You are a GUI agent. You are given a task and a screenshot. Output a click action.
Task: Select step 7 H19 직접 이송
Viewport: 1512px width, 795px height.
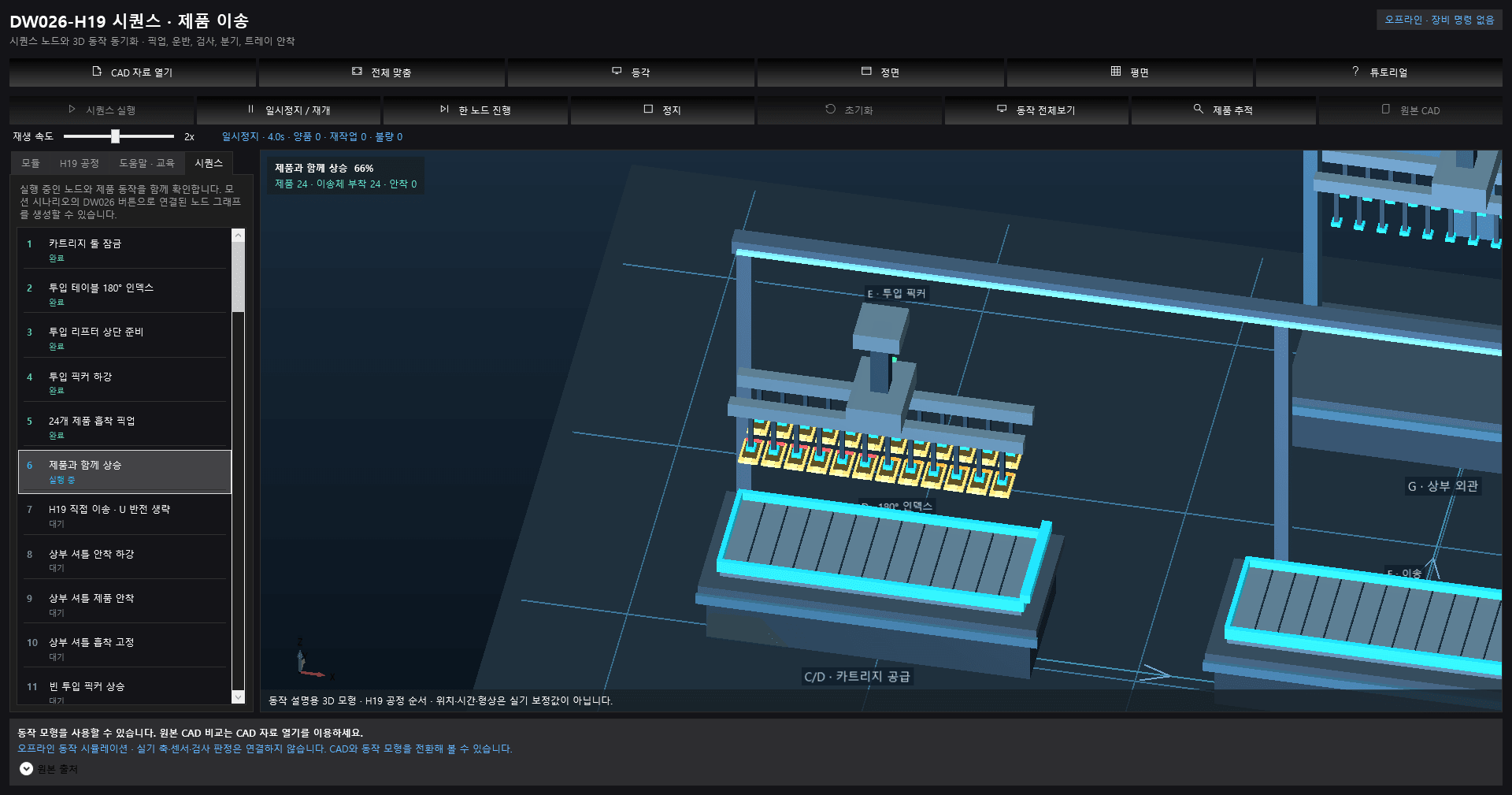click(x=124, y=516)
